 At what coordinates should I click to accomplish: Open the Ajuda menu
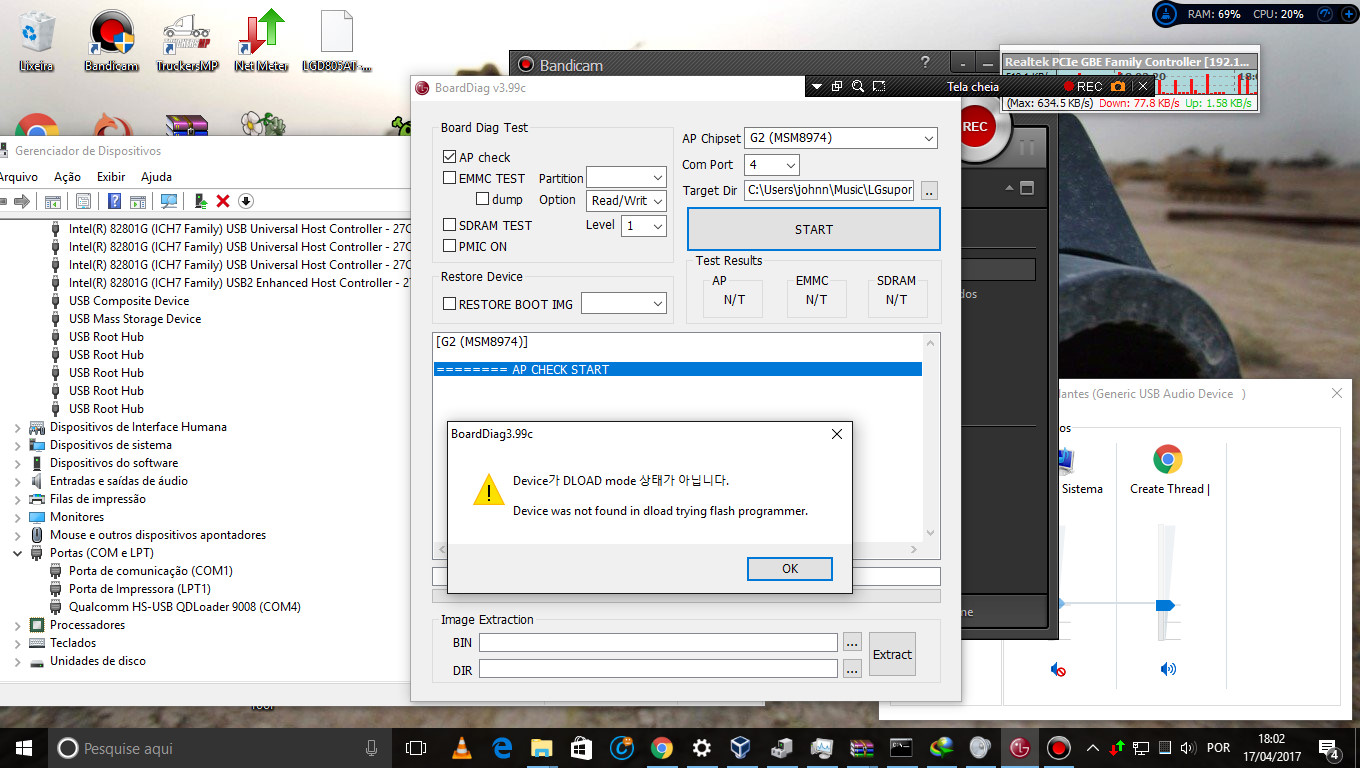click(x=156, y=177)
